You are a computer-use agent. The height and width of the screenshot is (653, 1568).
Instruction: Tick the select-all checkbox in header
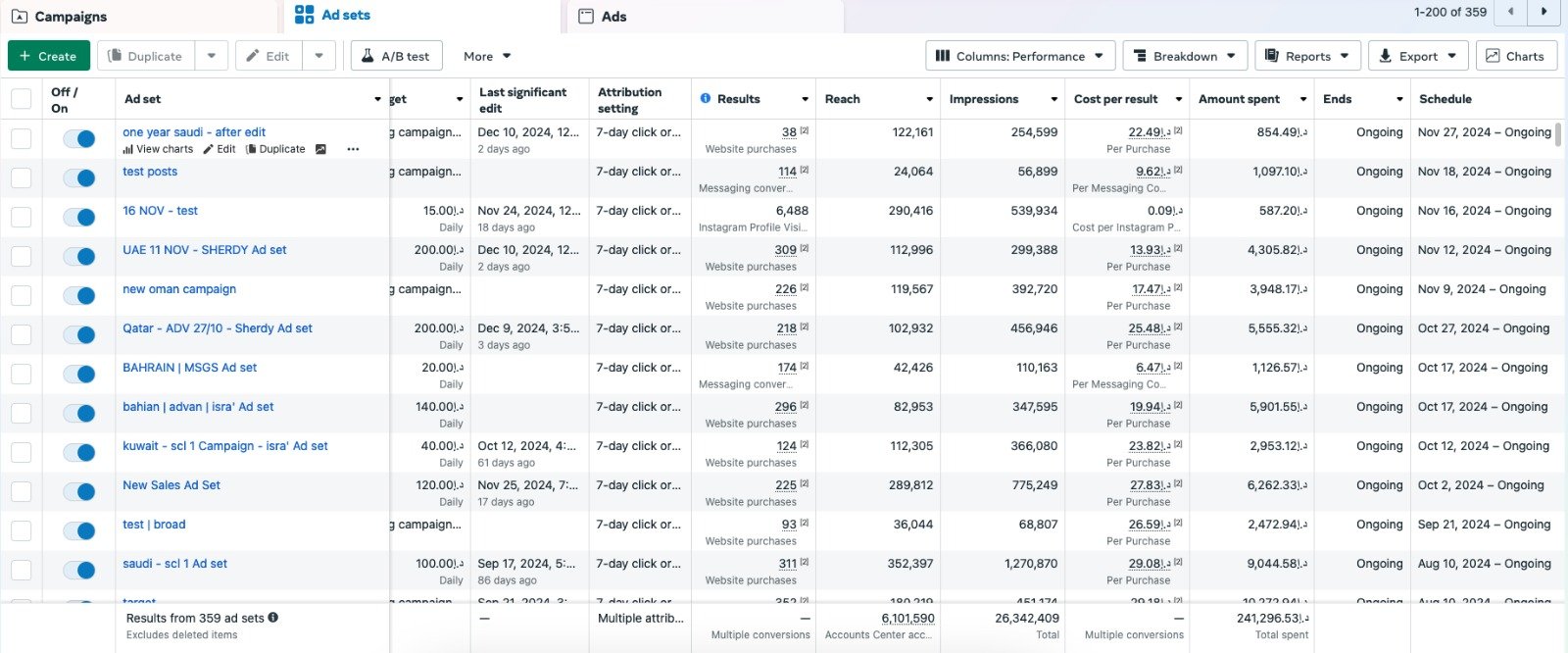tap(21, 99)
